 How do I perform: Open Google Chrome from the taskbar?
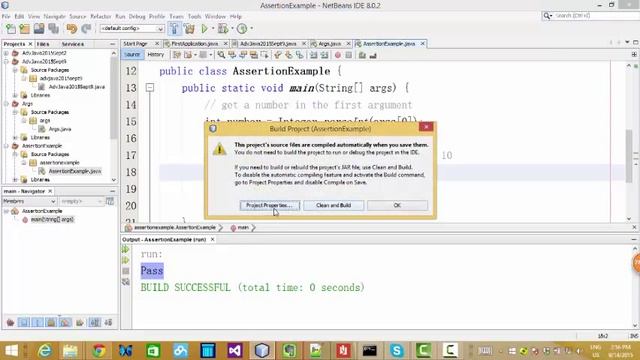[98, 350]
